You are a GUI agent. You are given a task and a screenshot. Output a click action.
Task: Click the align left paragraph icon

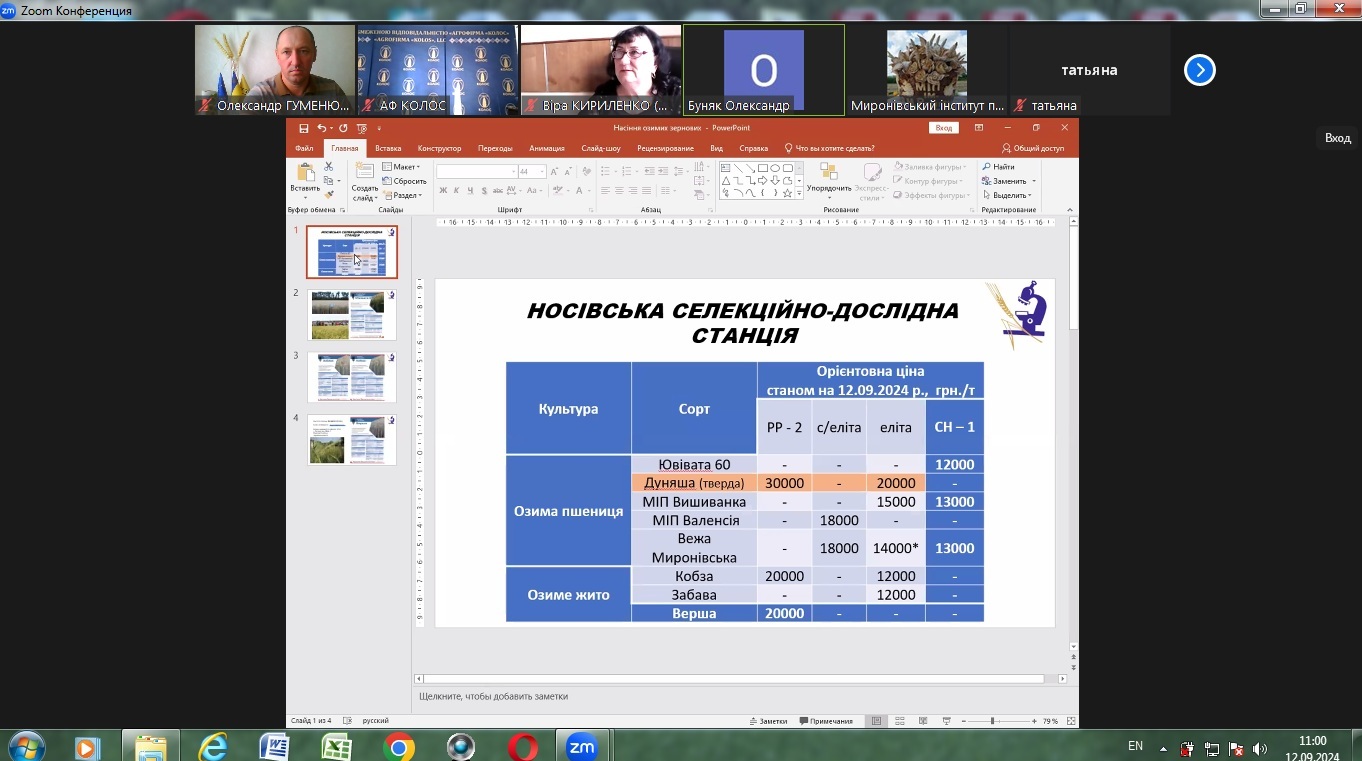point(605,190)
